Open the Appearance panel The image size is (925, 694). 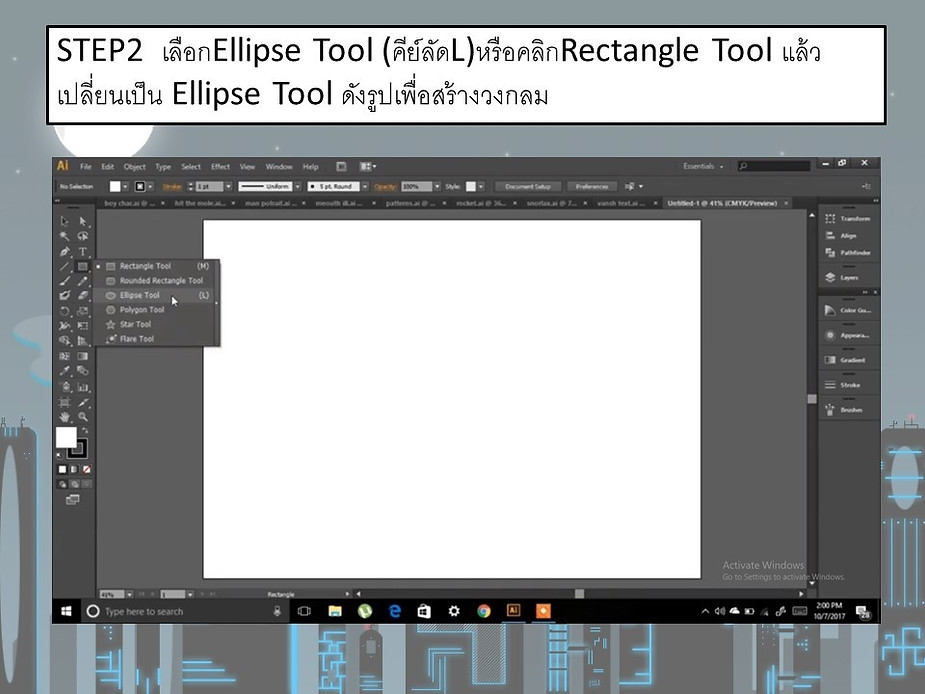pyautogui.click(x=848, y=335)
